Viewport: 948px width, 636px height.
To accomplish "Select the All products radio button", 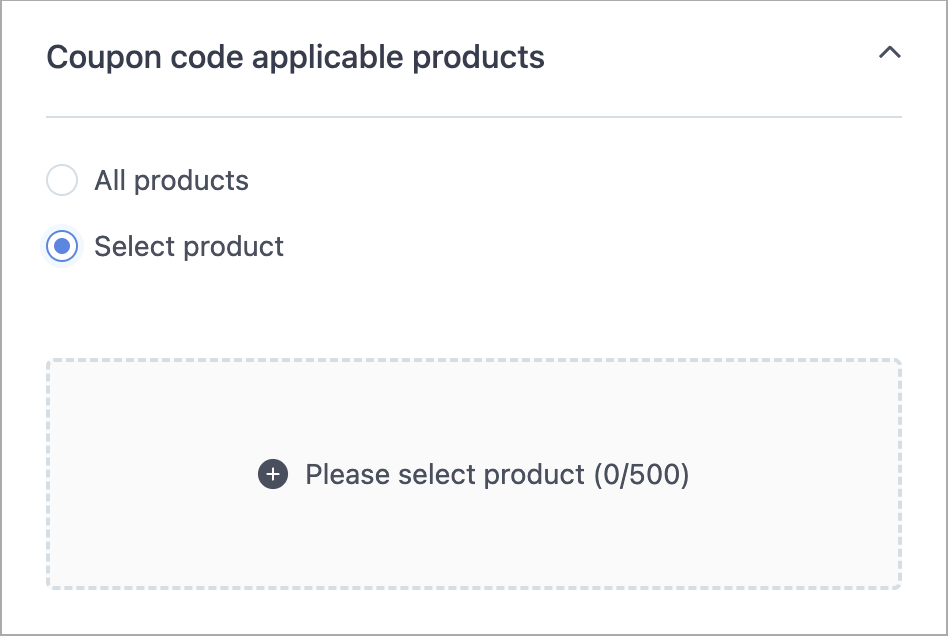I will coord(62,180).
